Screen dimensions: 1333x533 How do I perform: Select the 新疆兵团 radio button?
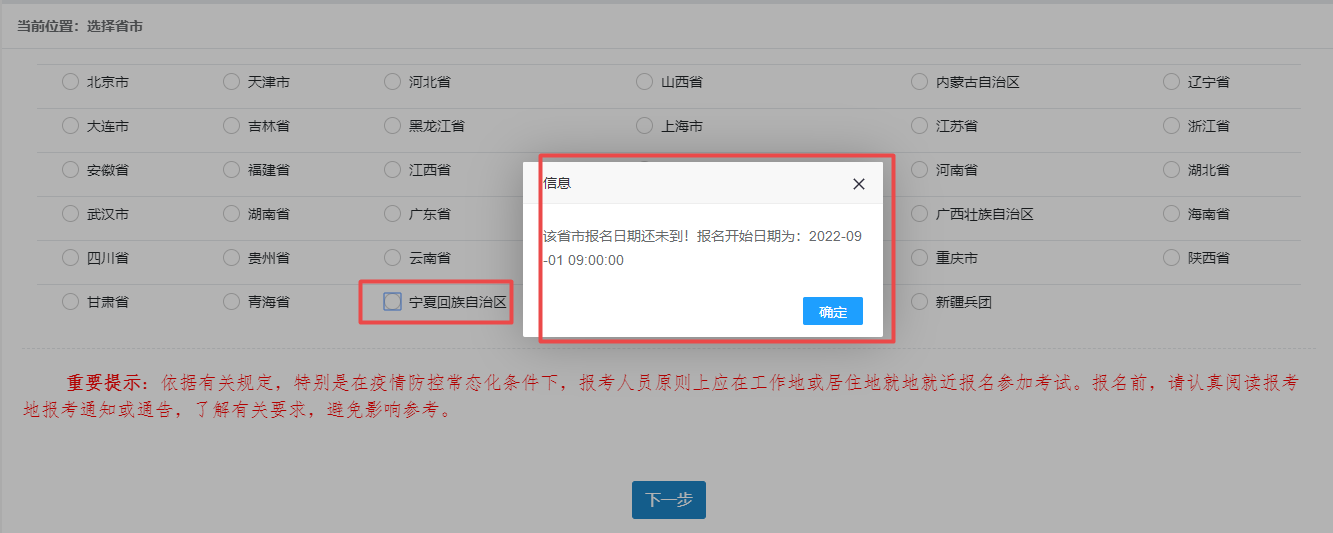coord(919,301)
